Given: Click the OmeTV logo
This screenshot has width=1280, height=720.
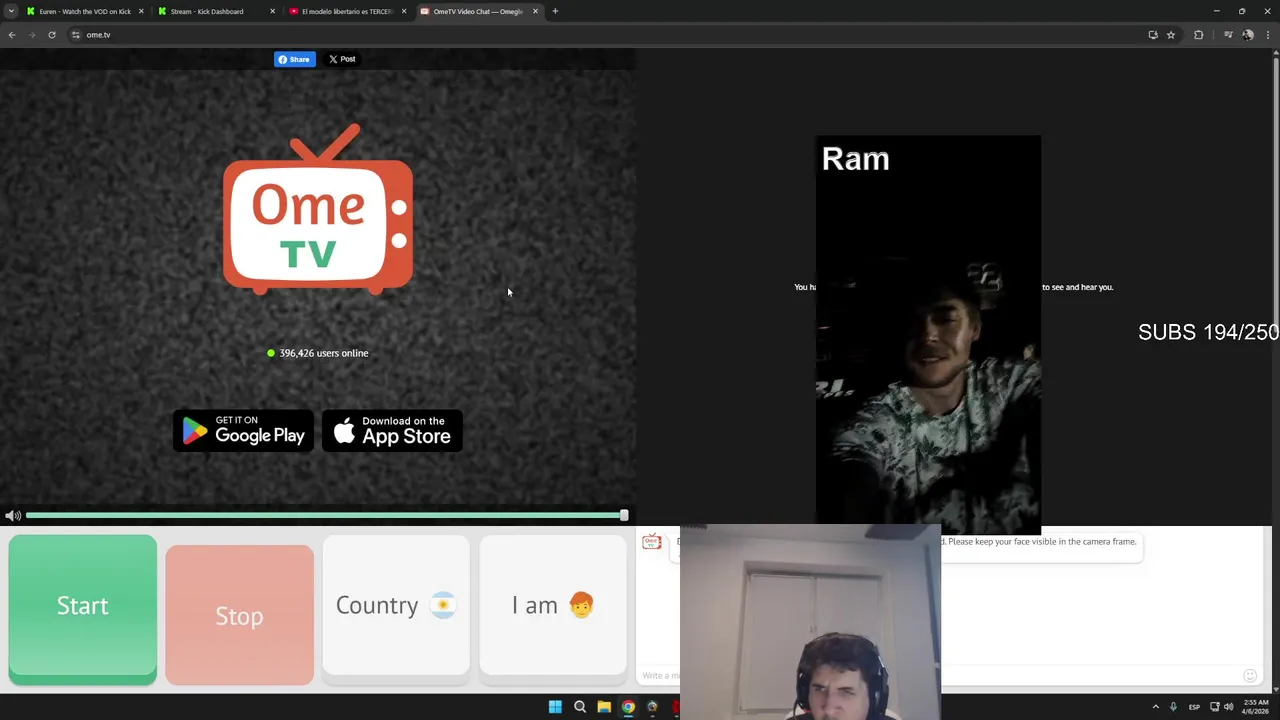Looking at the screenshot, I should 318,210.
